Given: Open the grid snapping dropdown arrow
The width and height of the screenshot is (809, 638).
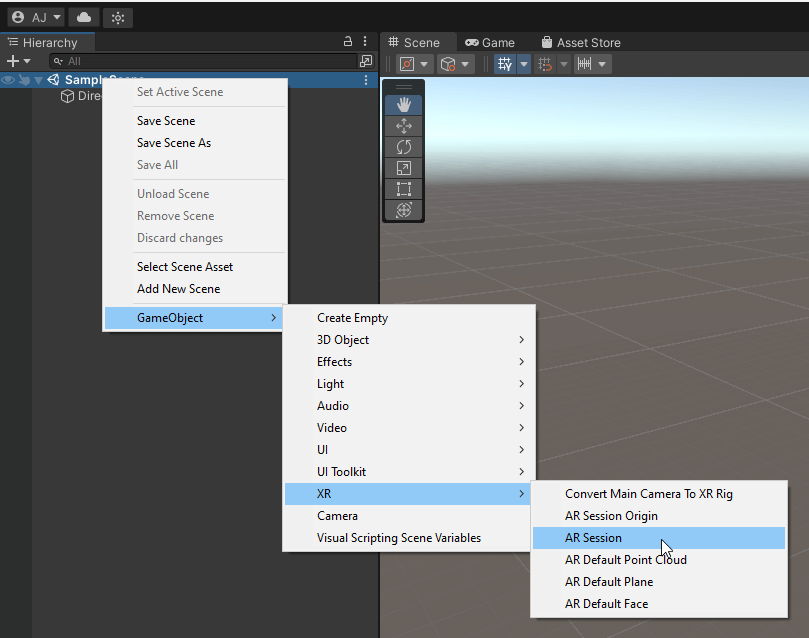Looking at the screenshot, I should (563, 64).
